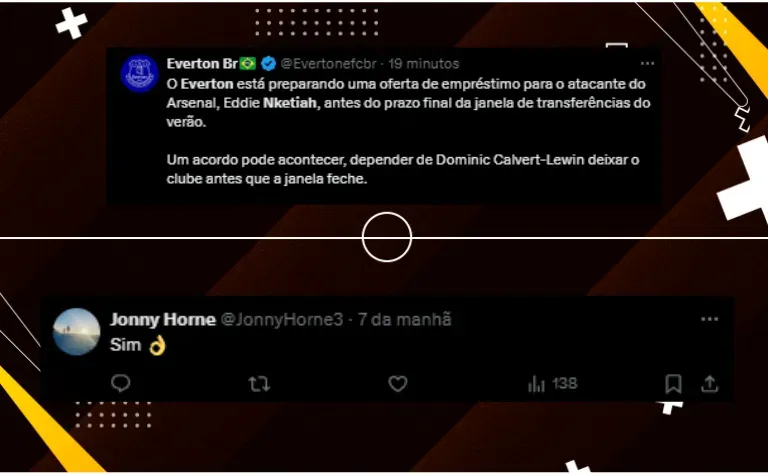Click the bold 'Everton' word in the tweet text
Image resolution: width=768 pixels, height=474 pixels.
tap(207, 84)
